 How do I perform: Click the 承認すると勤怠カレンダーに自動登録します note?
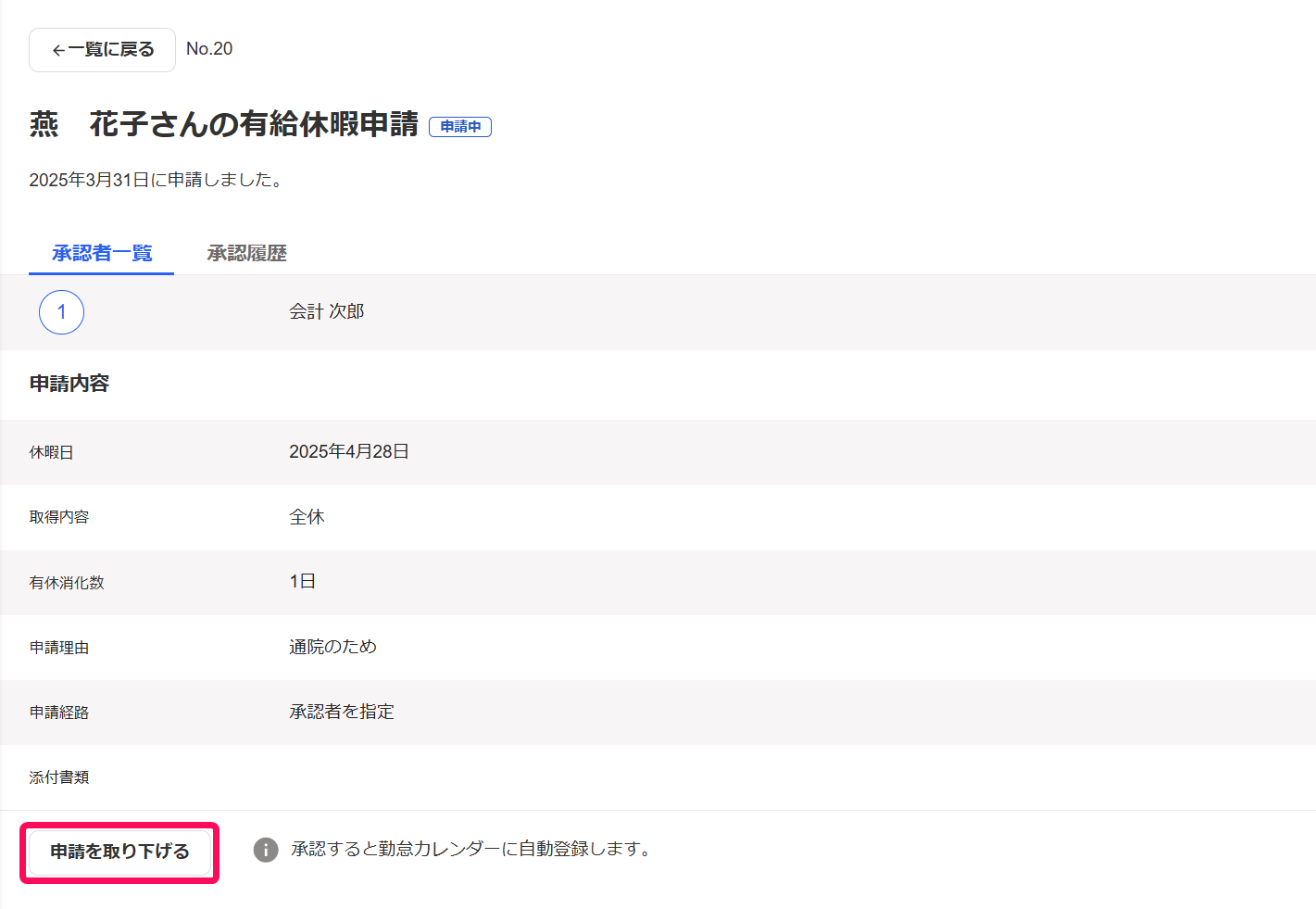pyautogui.click(x=472, y=850)
